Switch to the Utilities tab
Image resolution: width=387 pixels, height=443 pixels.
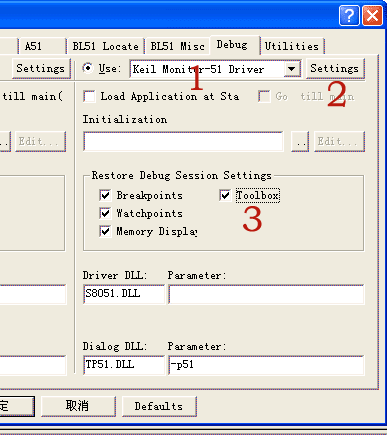(x=292, y=46)
